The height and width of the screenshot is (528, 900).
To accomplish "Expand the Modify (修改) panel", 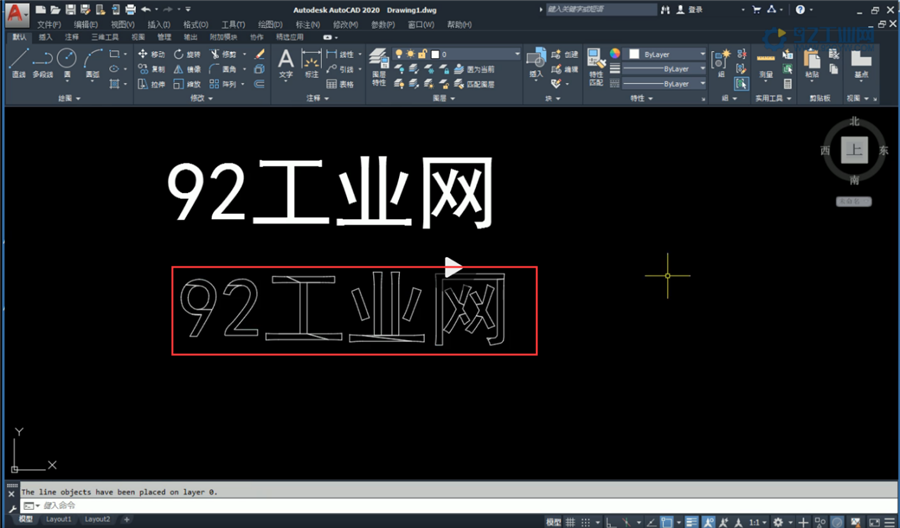I will (201, 98).
